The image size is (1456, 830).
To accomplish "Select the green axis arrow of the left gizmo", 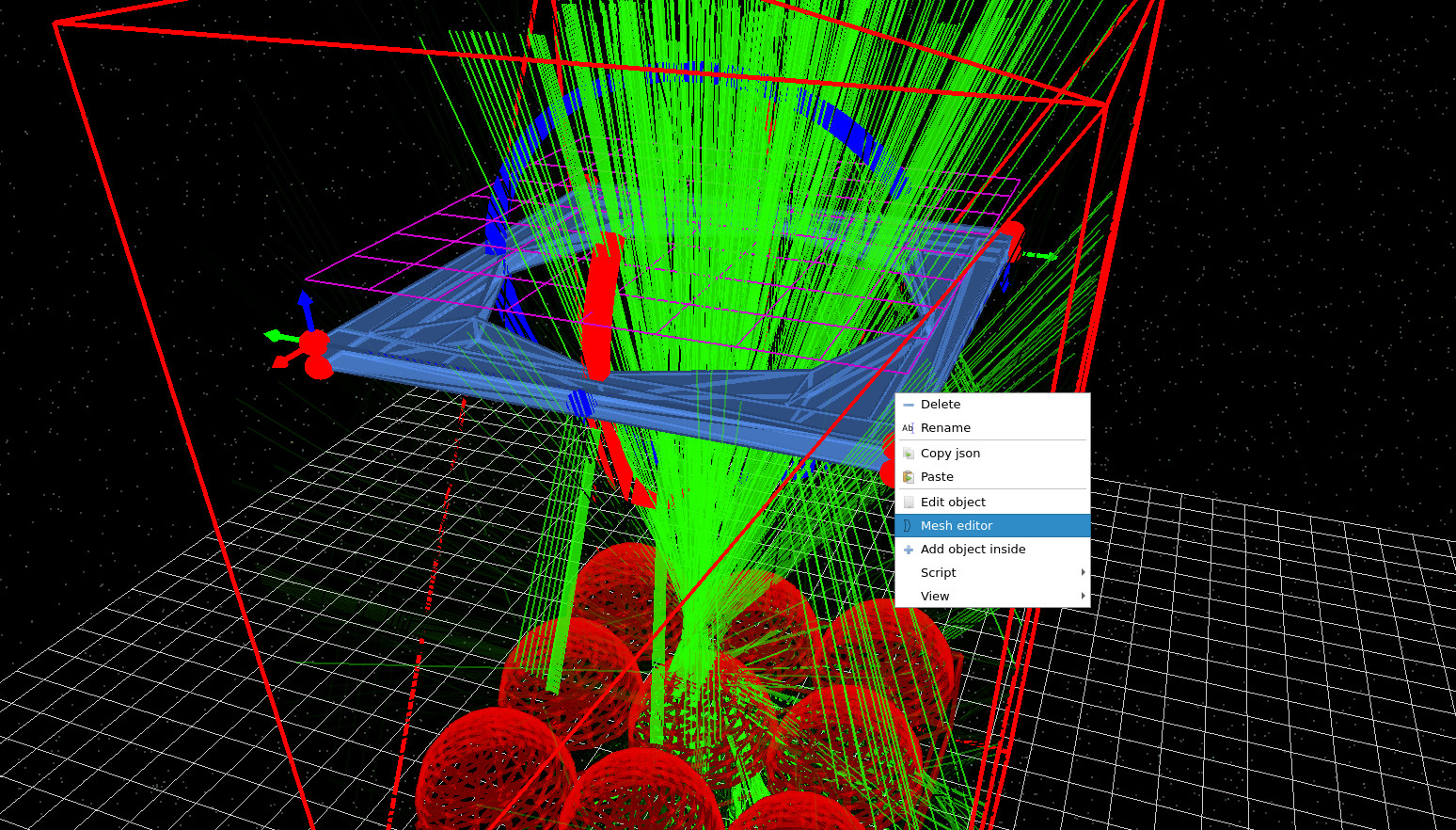I will coord(276,336).
